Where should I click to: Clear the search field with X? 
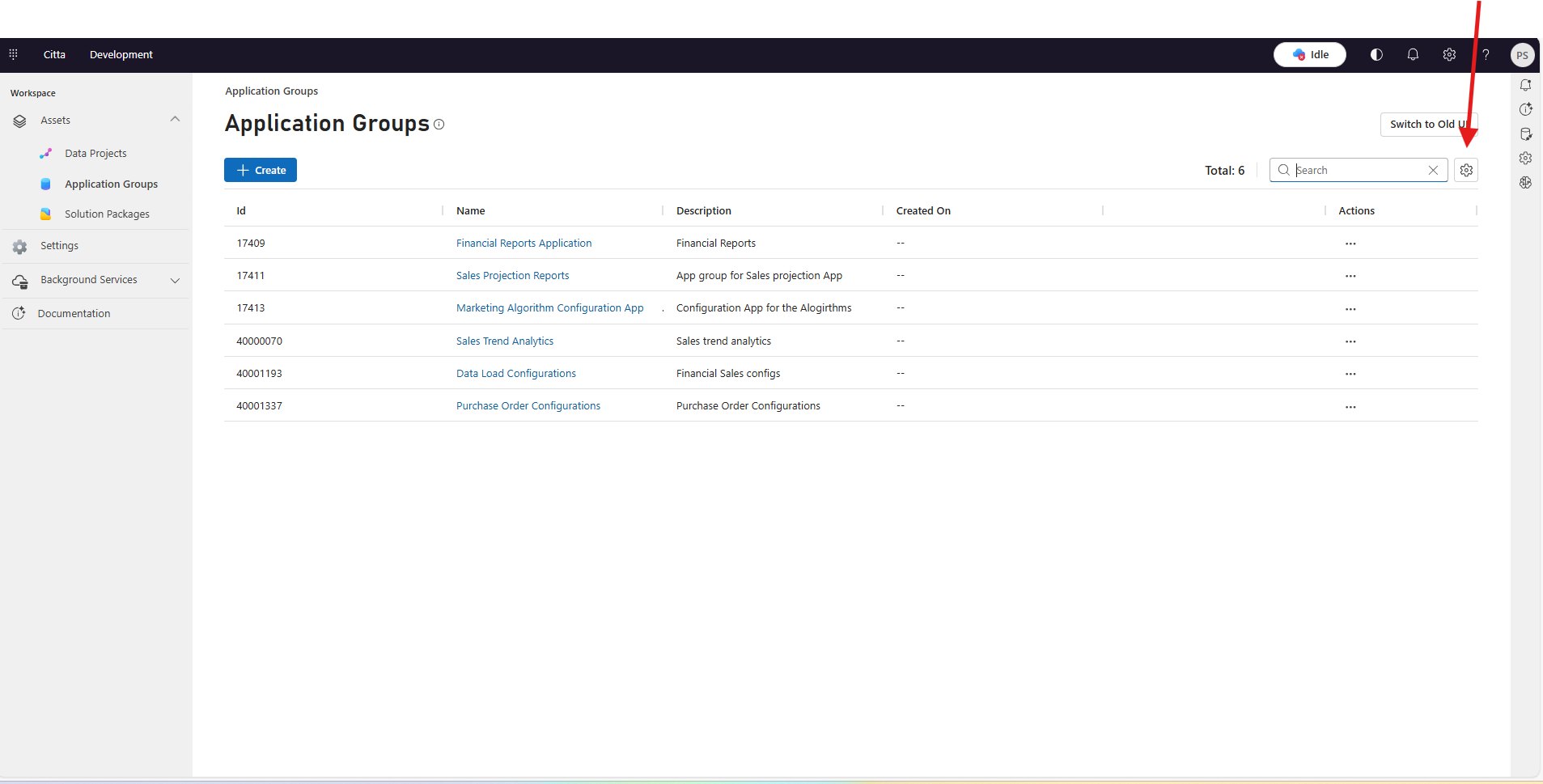[x=1433, y=170]
